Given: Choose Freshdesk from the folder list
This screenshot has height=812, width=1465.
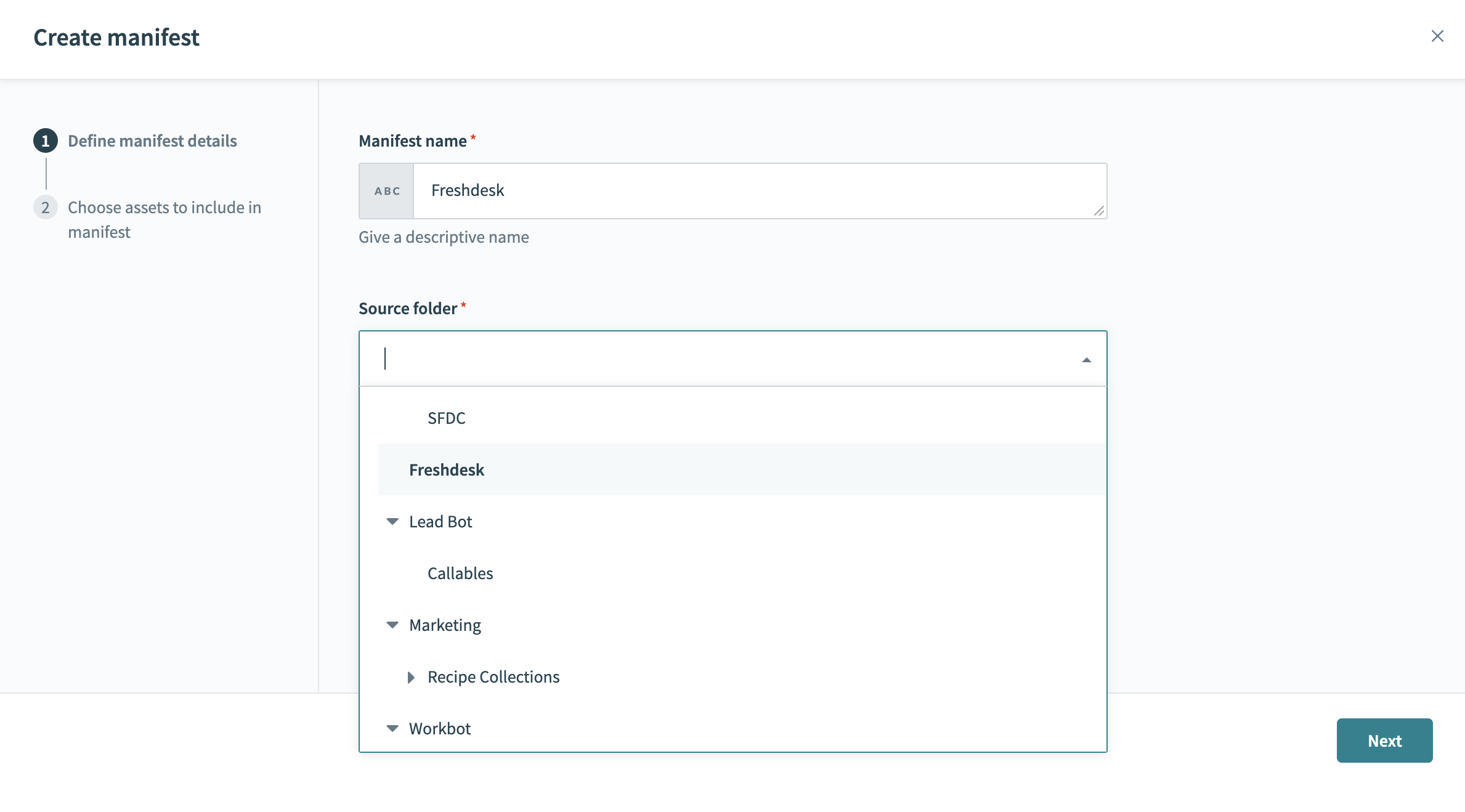Looking at the screenshot, I should click(x=447, y=470).
